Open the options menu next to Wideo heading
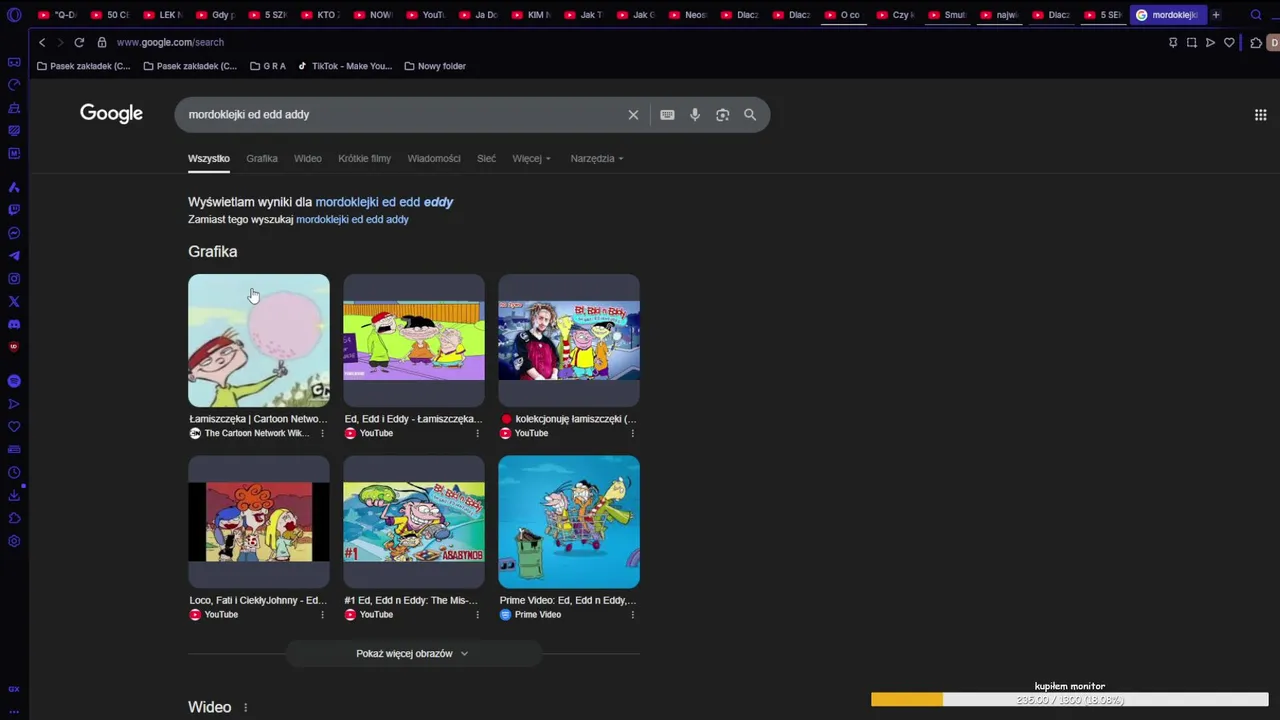The width and height of the screenshot is (1280, 720). pos(245,708)
